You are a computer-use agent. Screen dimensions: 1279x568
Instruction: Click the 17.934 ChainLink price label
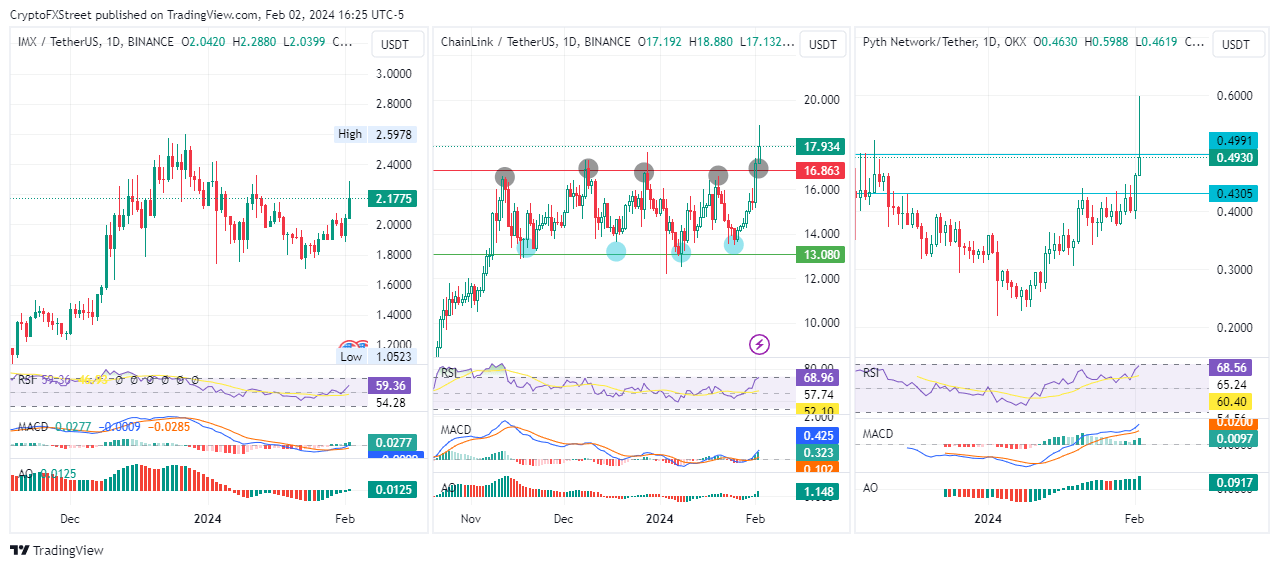[x=819, y=146]
